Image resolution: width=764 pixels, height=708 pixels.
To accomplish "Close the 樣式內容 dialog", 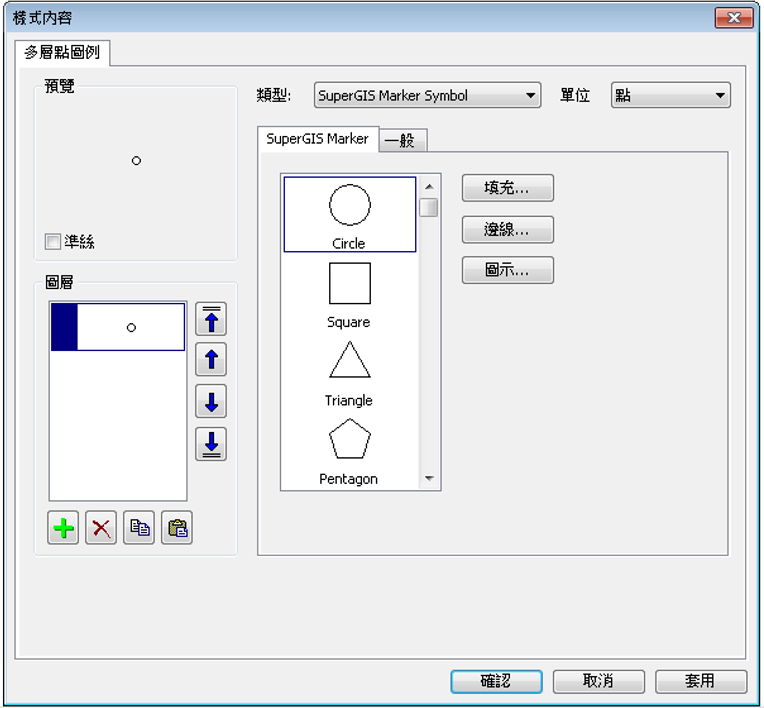I will [x=734, y=18].
